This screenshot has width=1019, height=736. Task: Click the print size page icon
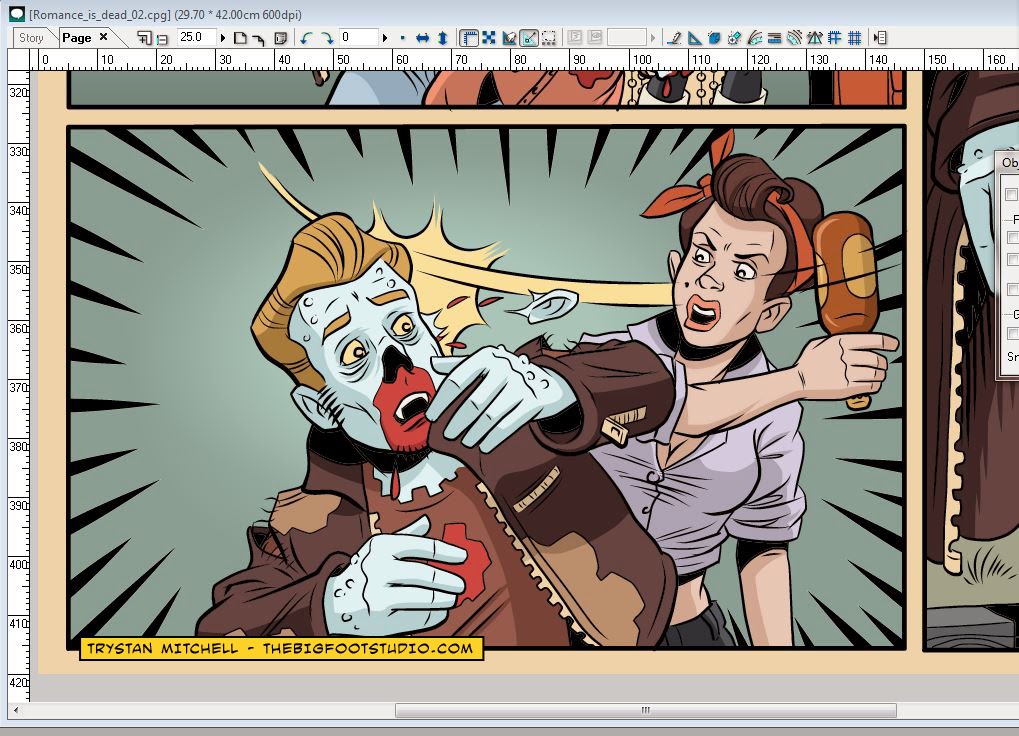(280, 38)
